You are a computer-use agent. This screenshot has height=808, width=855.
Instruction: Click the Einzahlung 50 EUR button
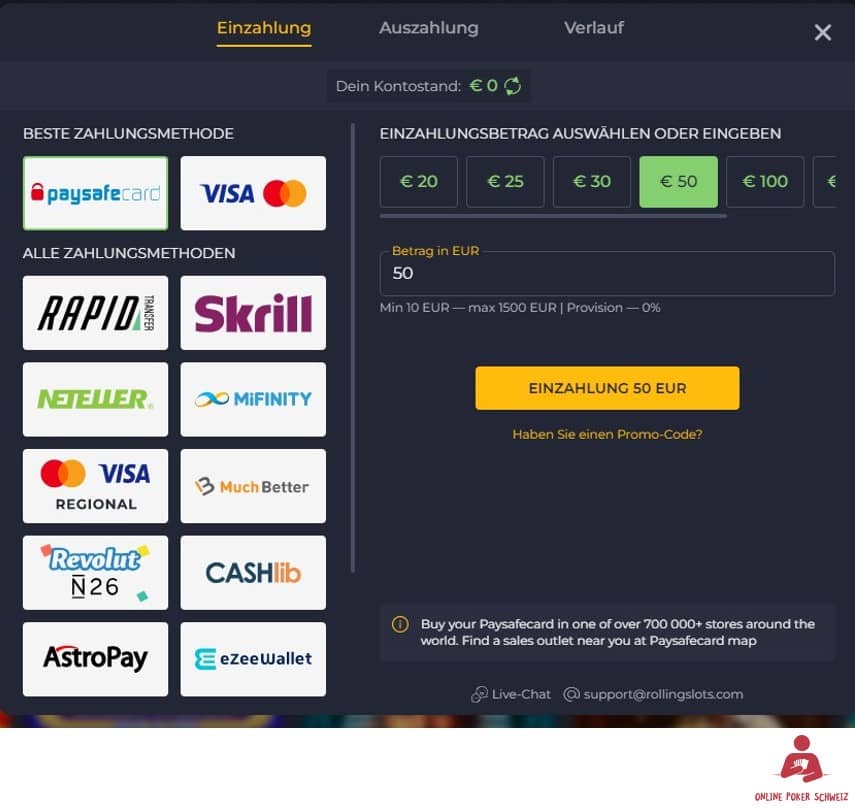click(x=607, y=388)
